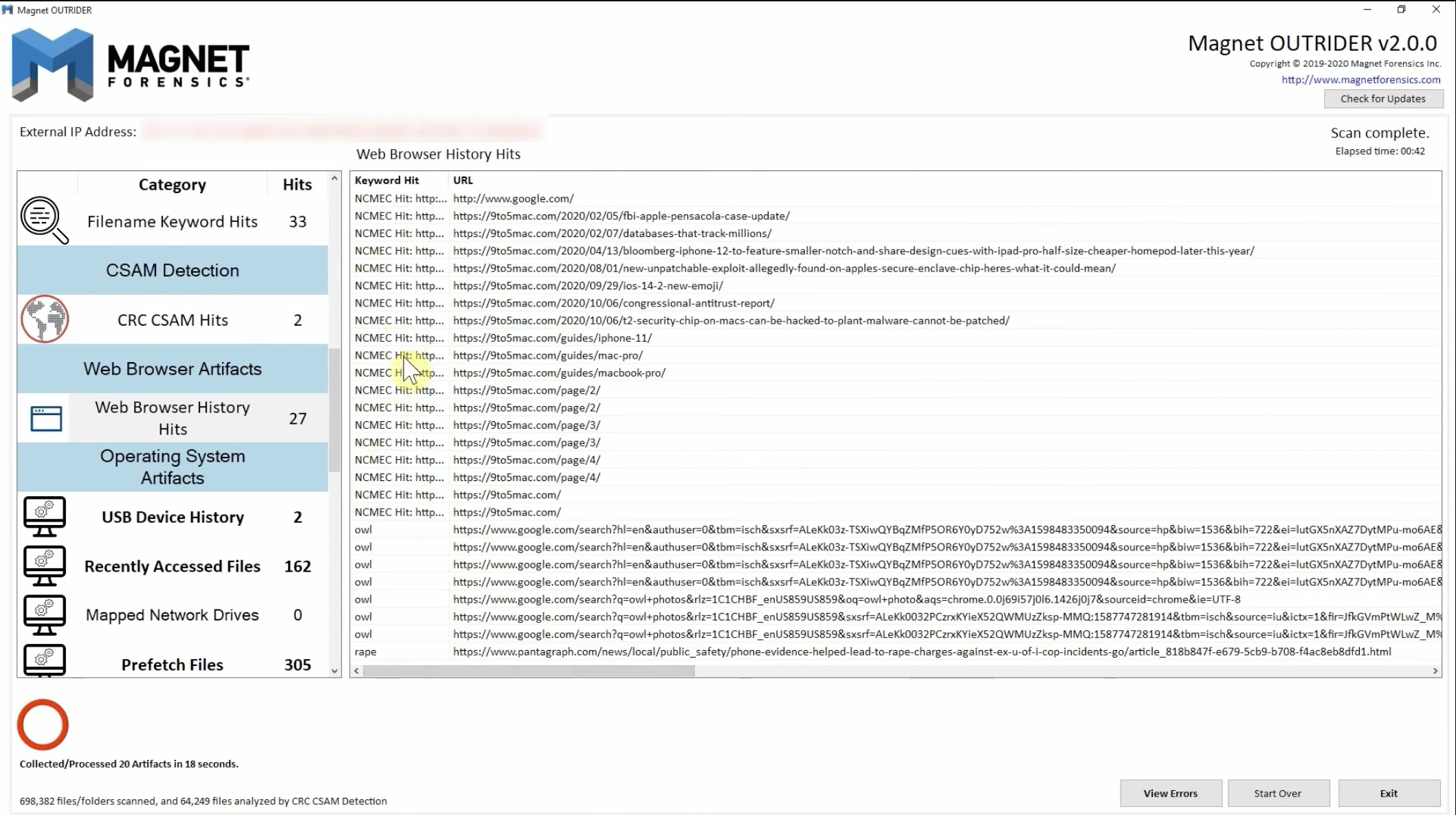The width and height of the screenshot is (1456, 815).
Task: Click the View Errors button
Action: pyautogui.click(x=1171, y=793)
